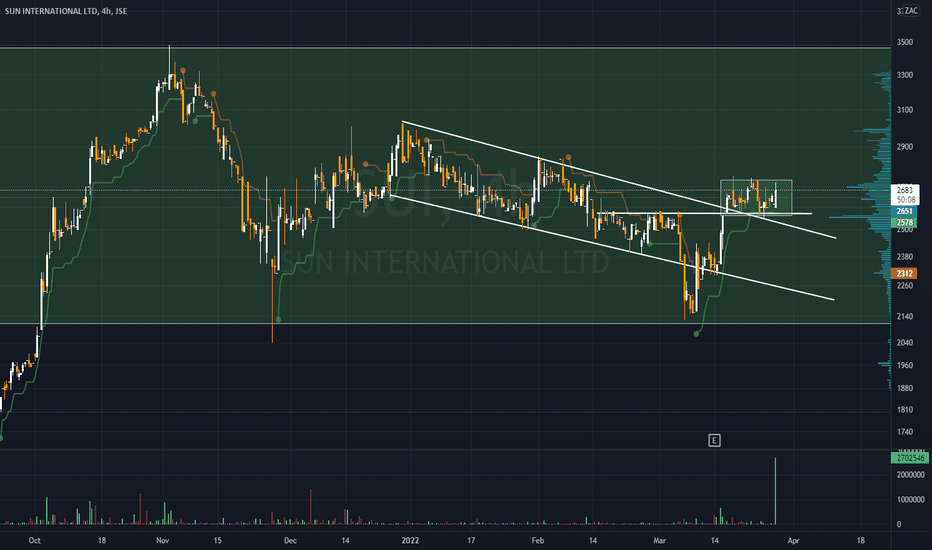Click the 3500 price axis label
The width and height of the screenshot is (932, 550).
905,42
